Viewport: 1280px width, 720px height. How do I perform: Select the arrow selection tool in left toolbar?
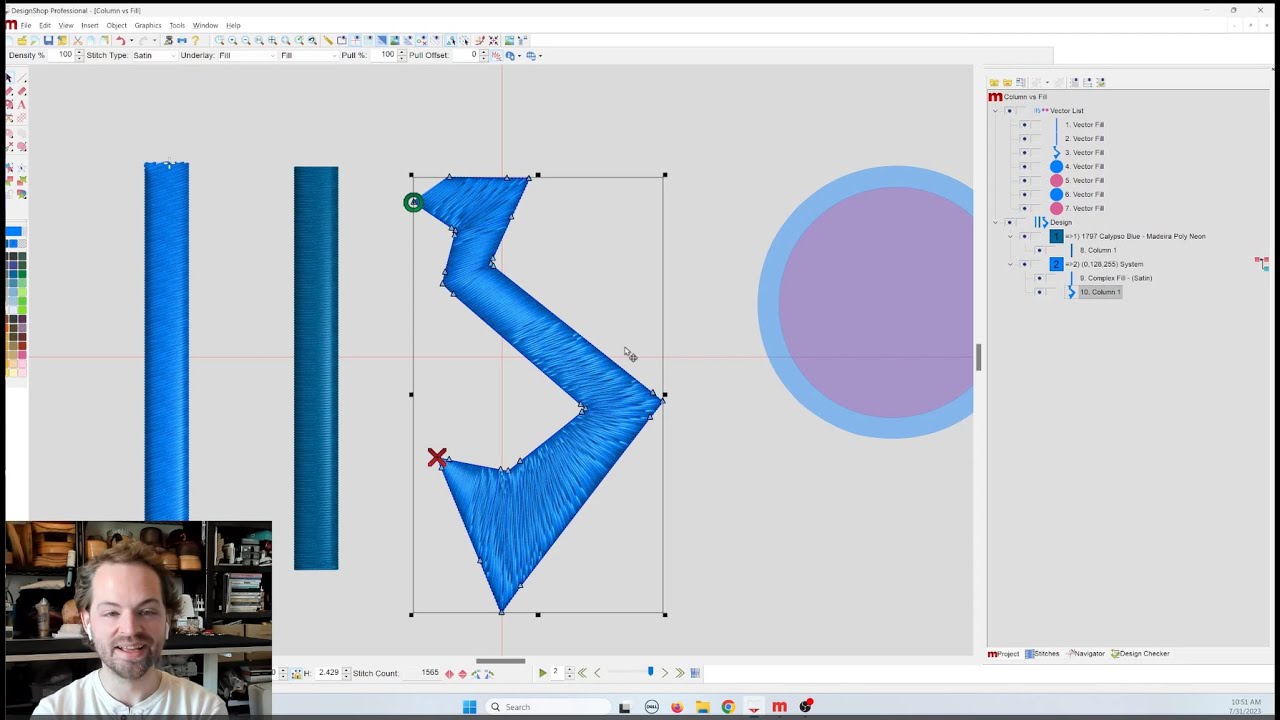point(9,77)
